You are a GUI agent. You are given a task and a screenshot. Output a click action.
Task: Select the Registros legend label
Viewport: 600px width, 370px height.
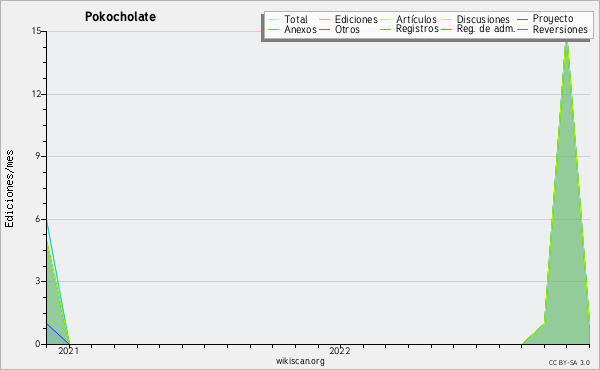point(417,29)
